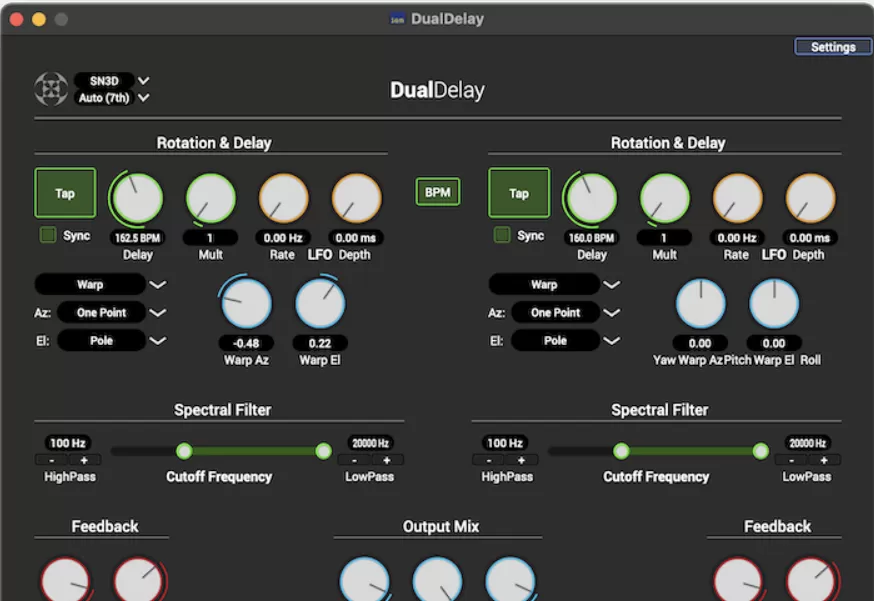Enable the right Sync checkbox
This screenshot has width=874, height=601.
[x=502, y=235]
